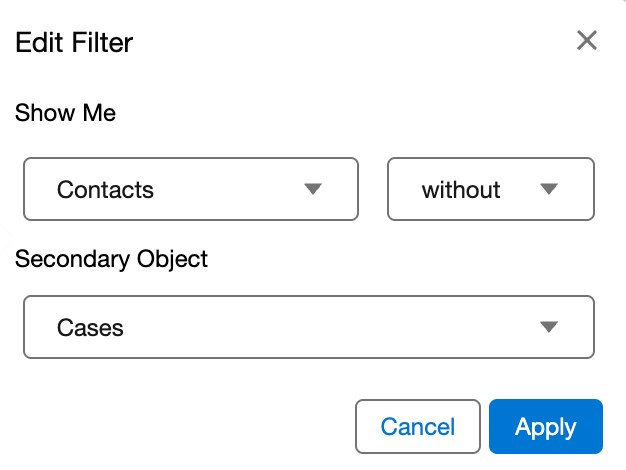Change the Show Me object from Contacts
The height and width of the screenshot is (470, 626).
tap(190, 189)
